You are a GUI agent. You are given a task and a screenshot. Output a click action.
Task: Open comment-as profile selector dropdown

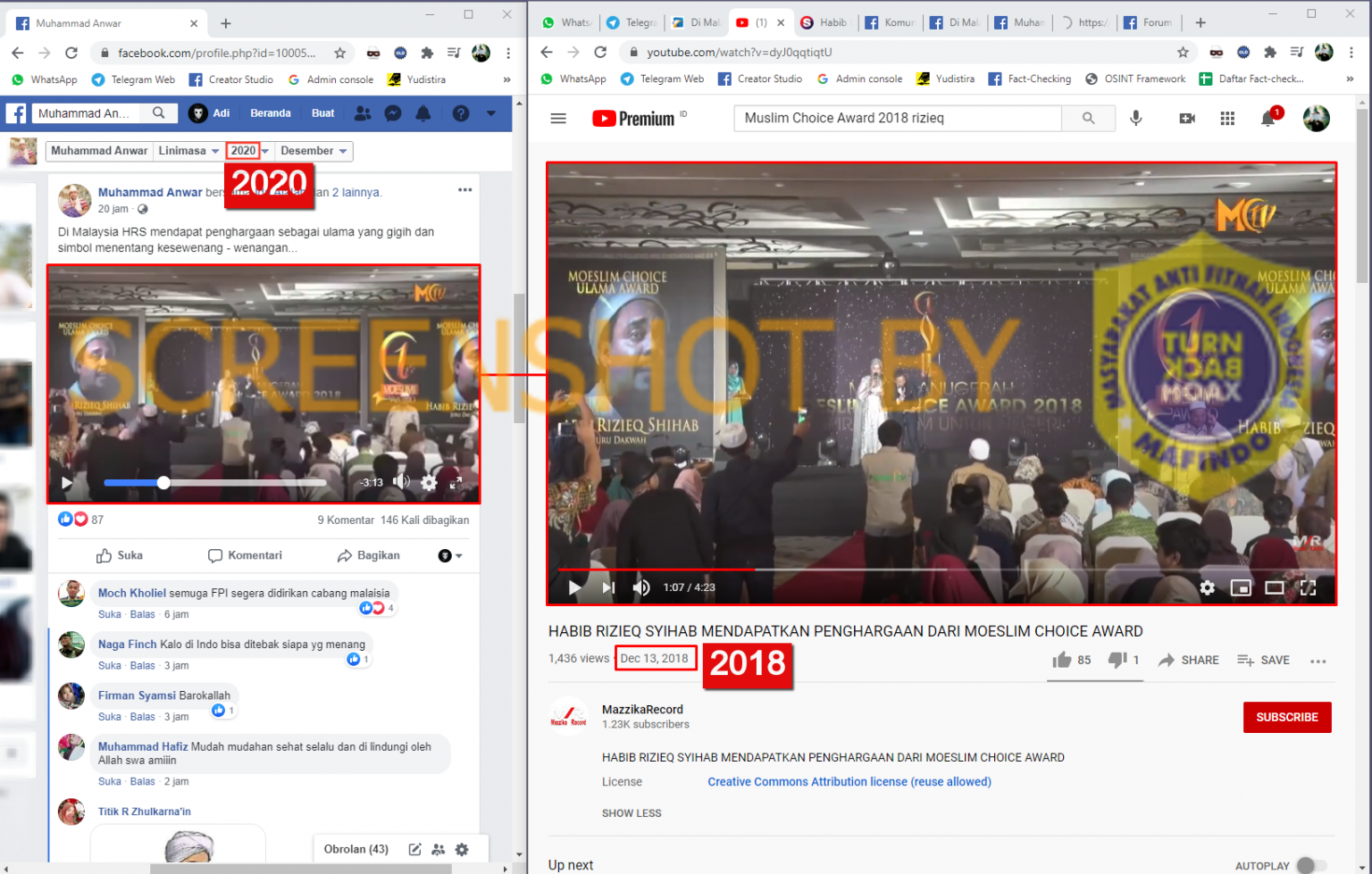450,555
